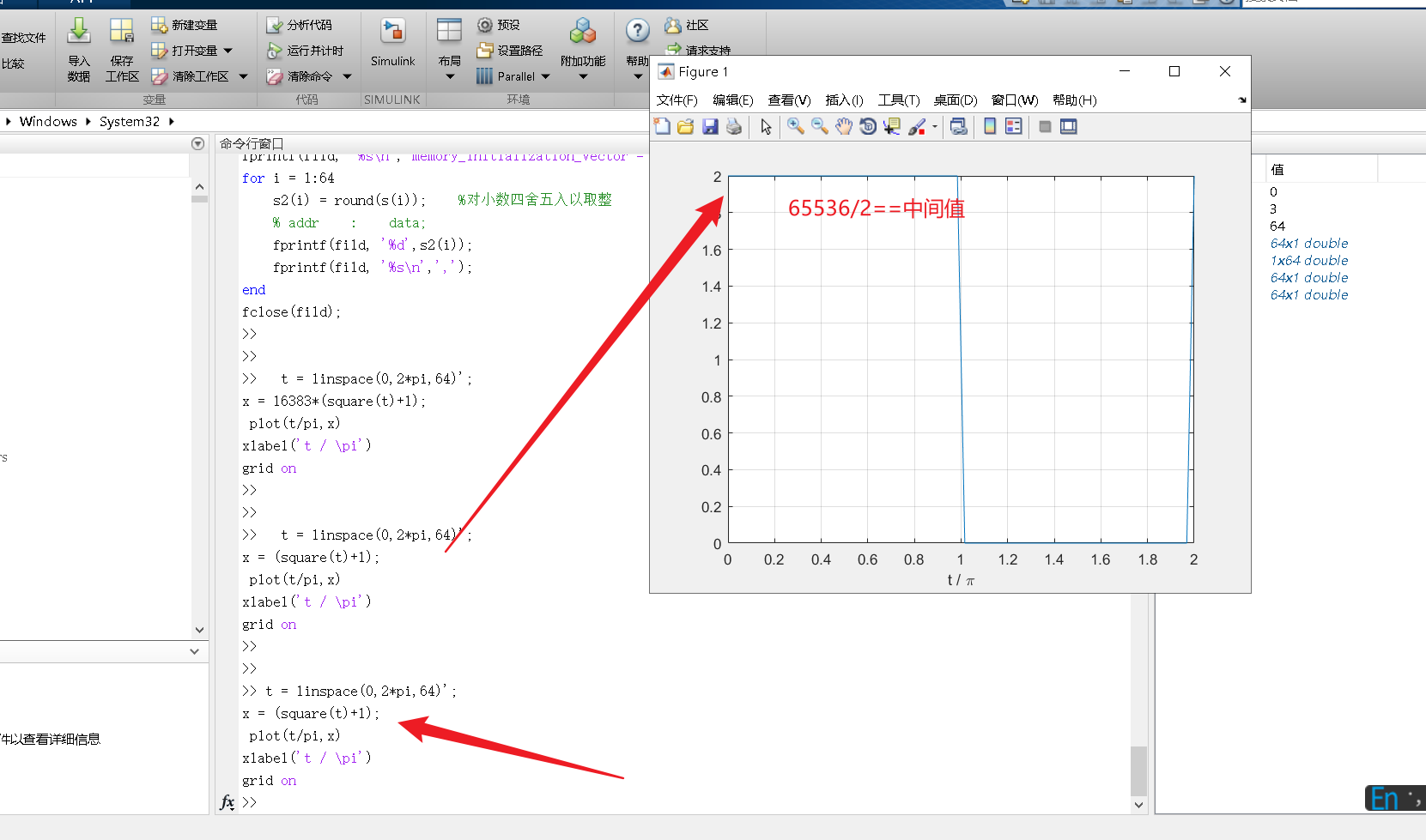
Task: Print the figure using printer icon
Action: [733, 126]
